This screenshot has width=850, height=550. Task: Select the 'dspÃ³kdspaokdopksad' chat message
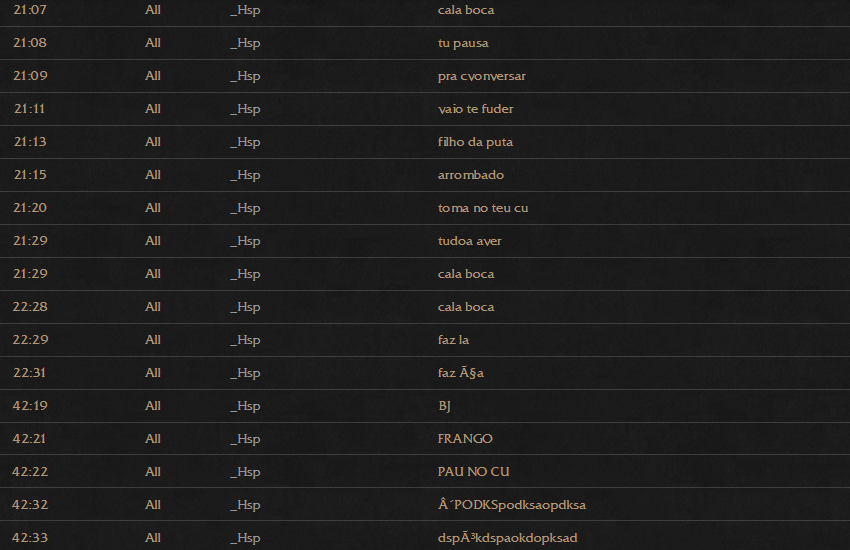507,538
